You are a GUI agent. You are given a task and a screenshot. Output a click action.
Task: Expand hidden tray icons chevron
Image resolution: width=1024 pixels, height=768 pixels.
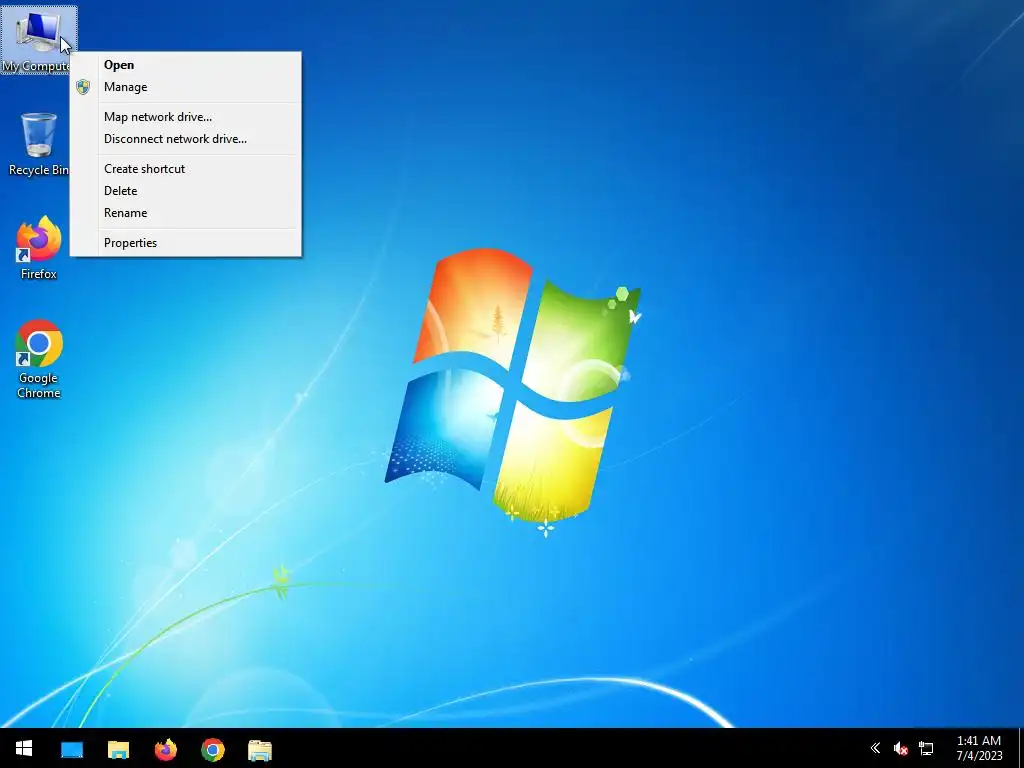[875, 748]
